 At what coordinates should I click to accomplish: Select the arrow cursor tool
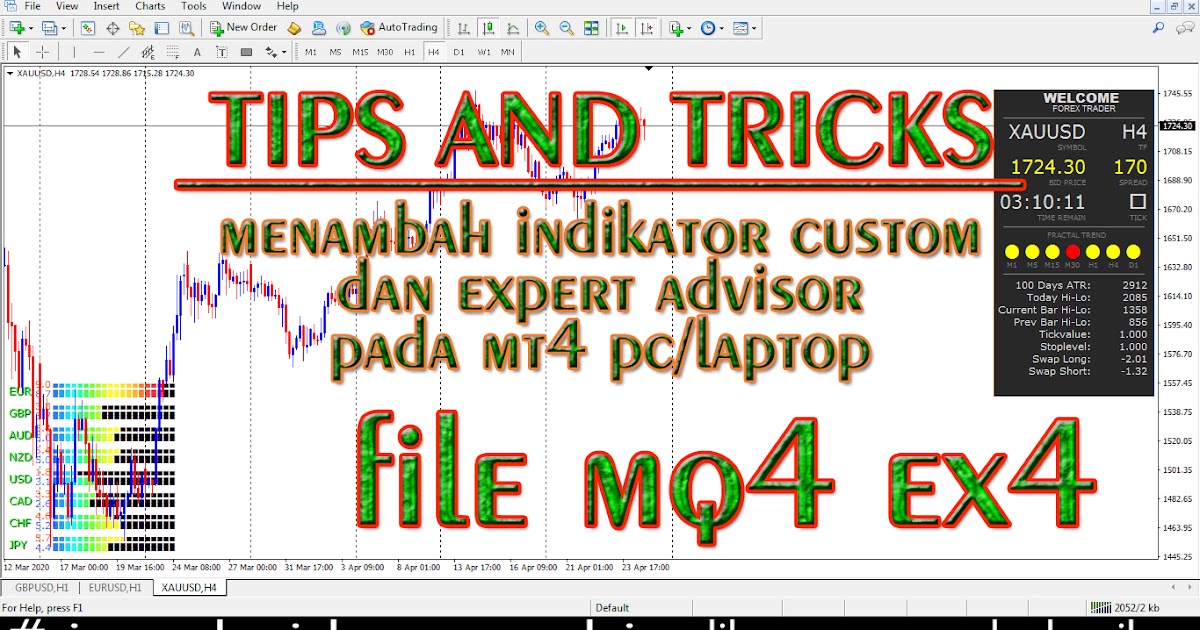tap(17, 52)
